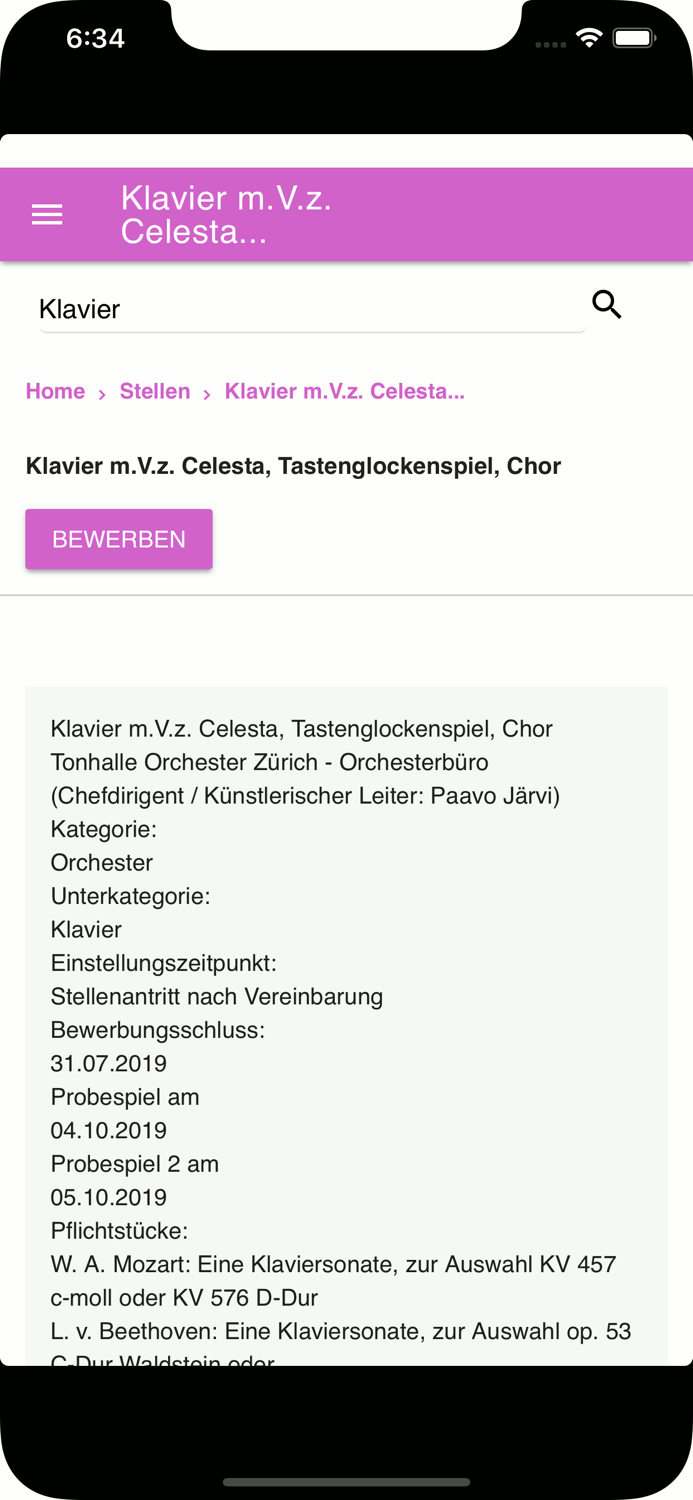Screen dimensions: 693x1500
Task: Select the Bewerbungsschluss date 31.07.2019
Action: click(x=109, y=1063)
